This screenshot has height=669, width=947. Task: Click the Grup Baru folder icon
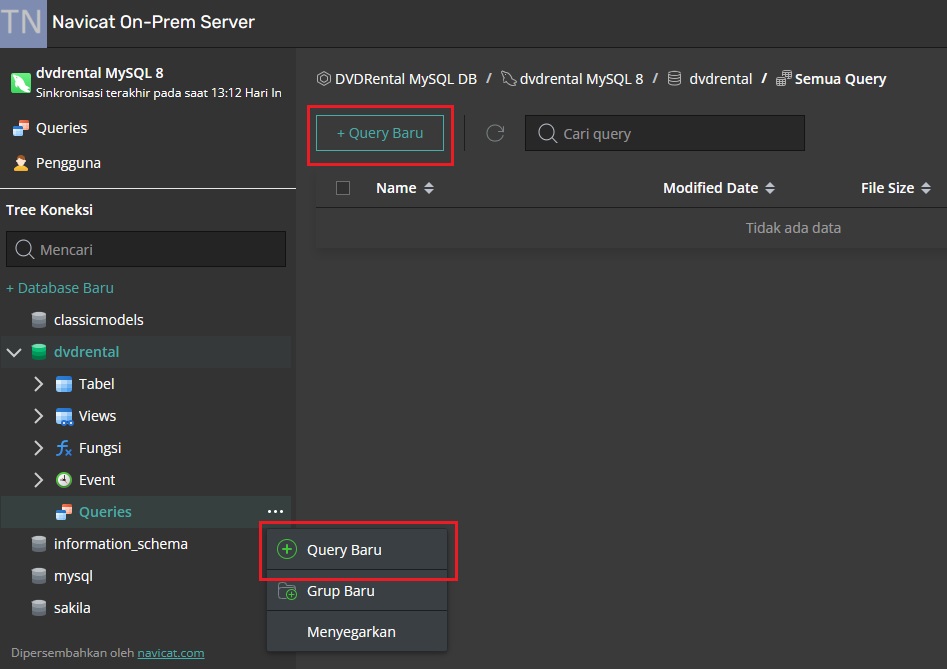pos(287,591)
